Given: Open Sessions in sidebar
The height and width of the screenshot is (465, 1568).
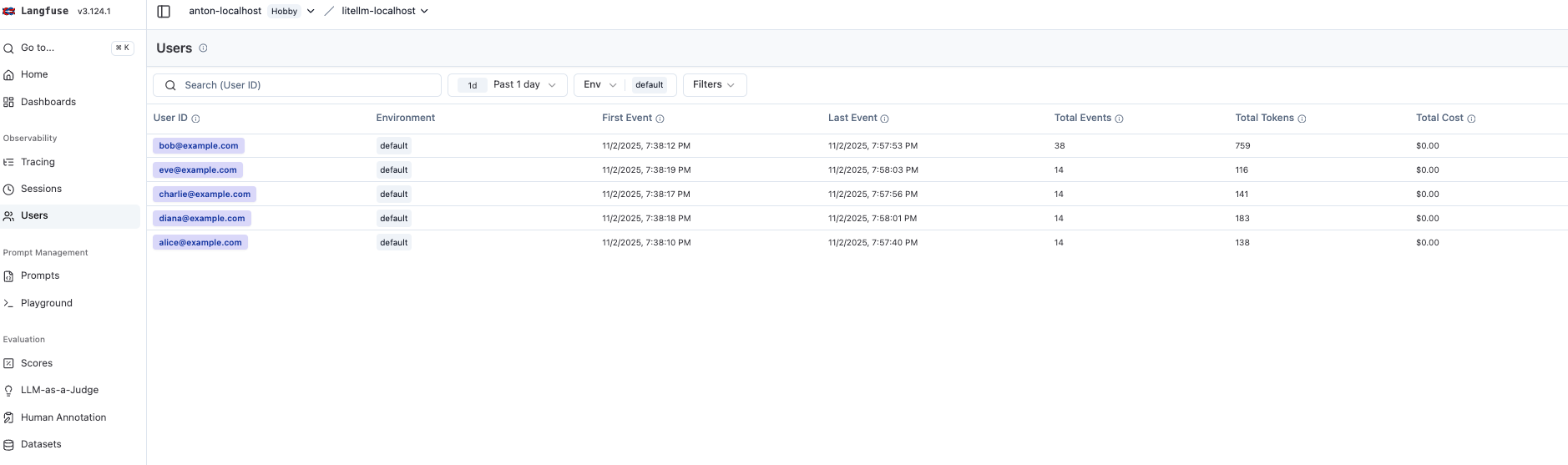Looking at the screenshot, I should coord(70,189).
